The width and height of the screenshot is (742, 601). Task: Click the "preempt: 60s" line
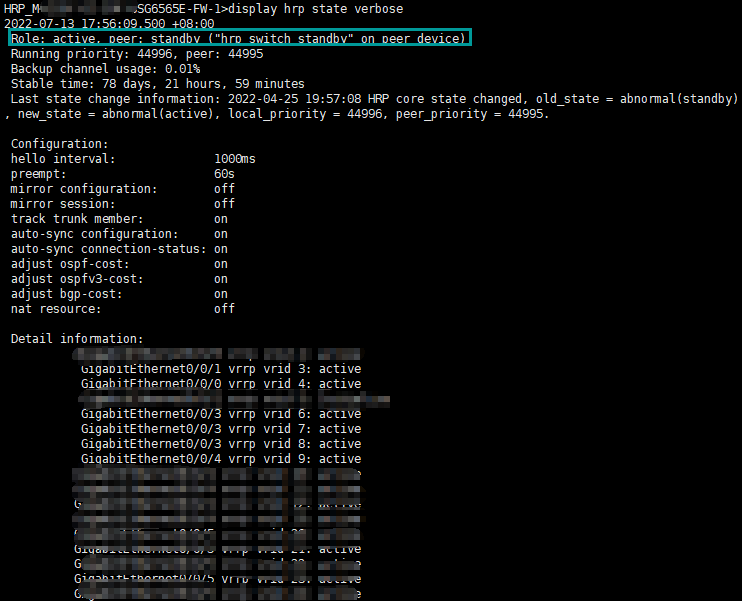(123, 174)
